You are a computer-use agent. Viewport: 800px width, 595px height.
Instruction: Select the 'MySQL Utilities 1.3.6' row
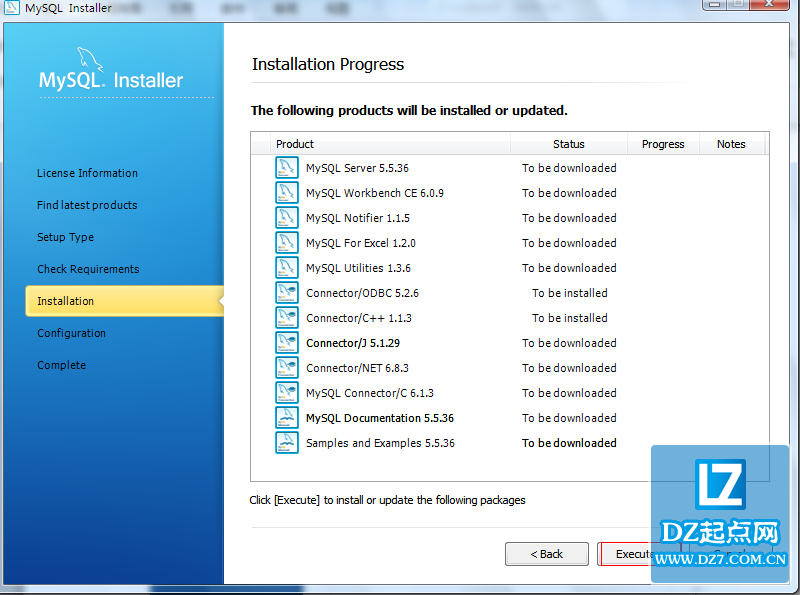[510, 268]
